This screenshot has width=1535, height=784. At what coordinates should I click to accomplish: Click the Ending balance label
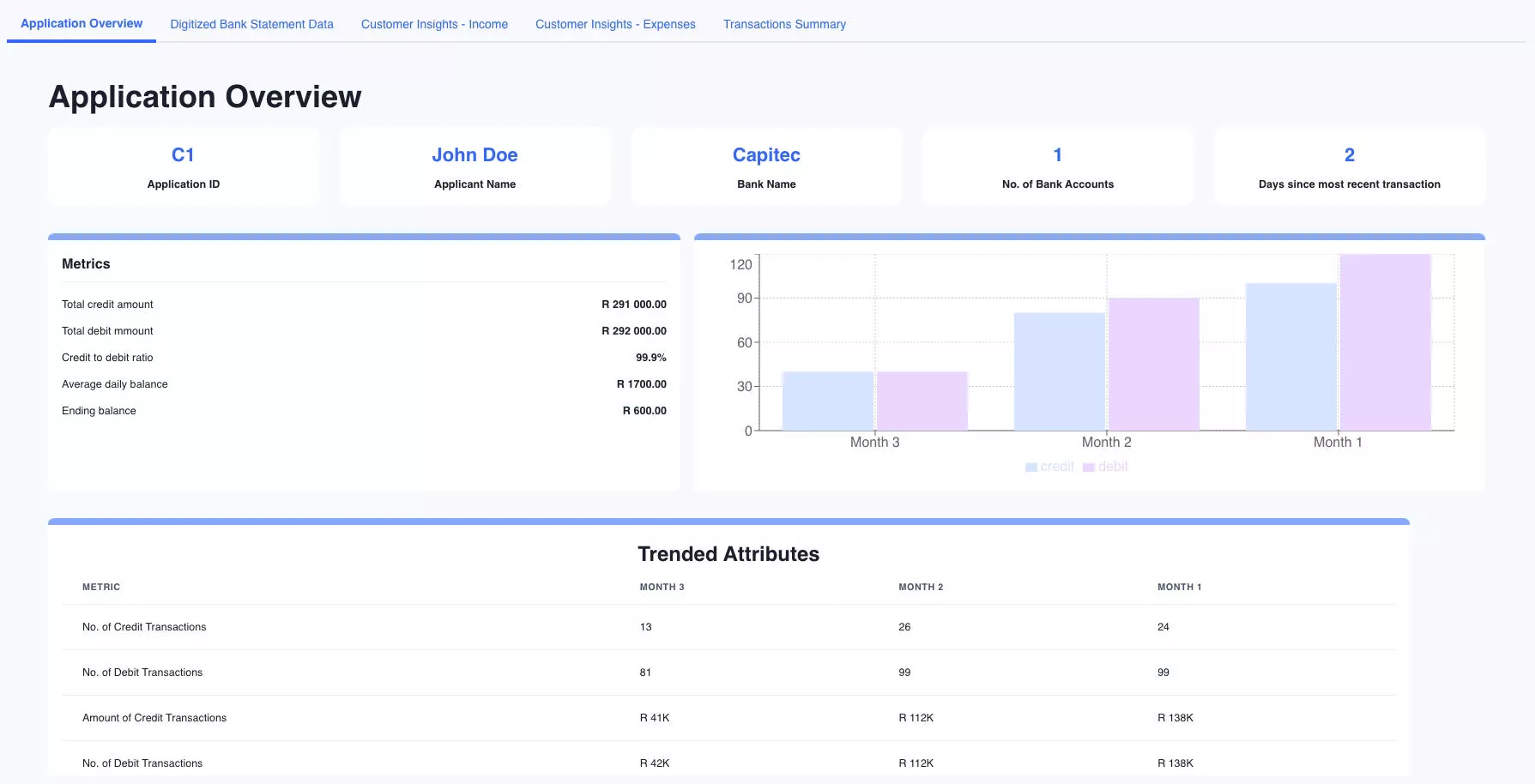click(99, 411)
